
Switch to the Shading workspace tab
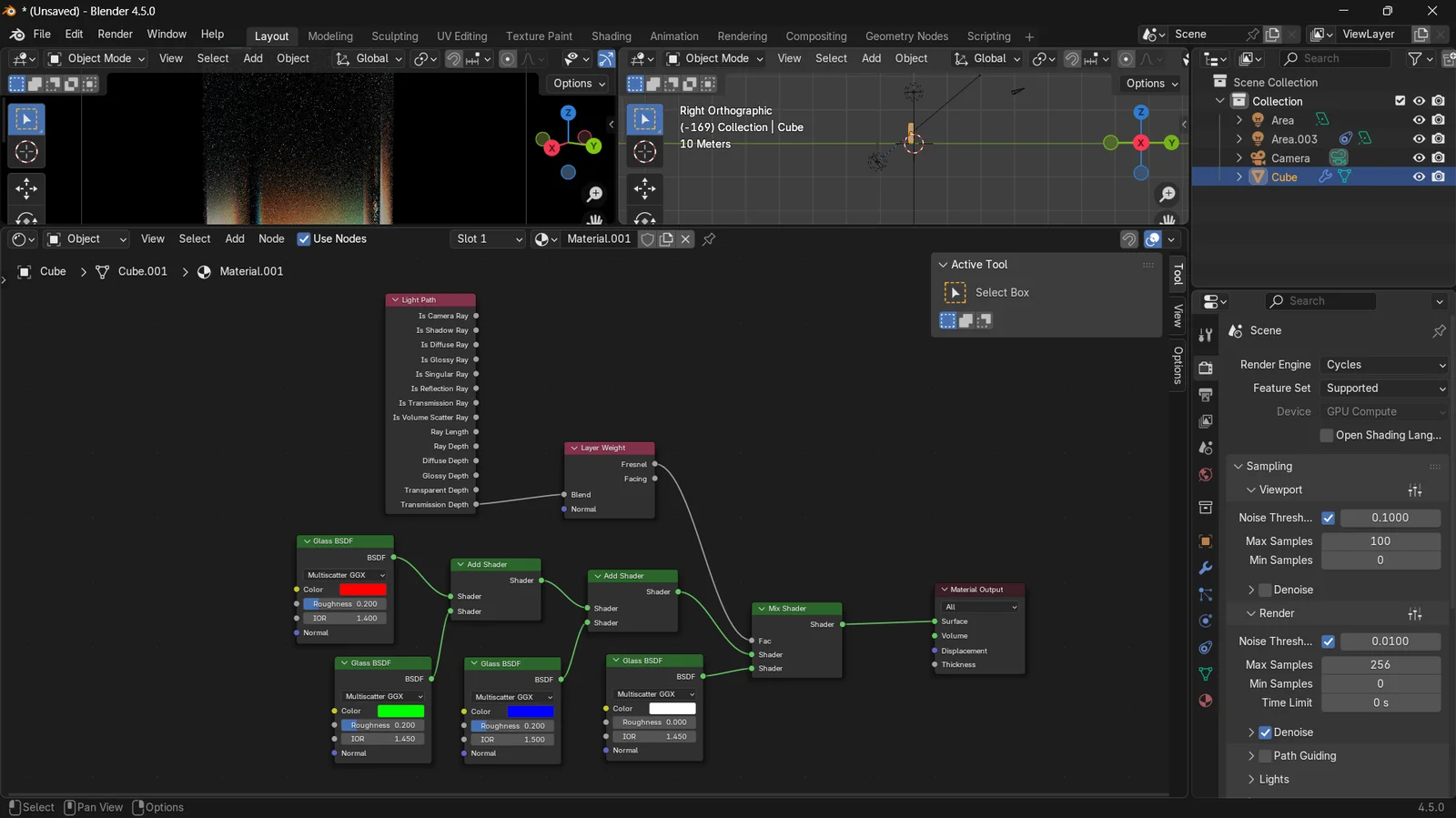pos(611,36)
